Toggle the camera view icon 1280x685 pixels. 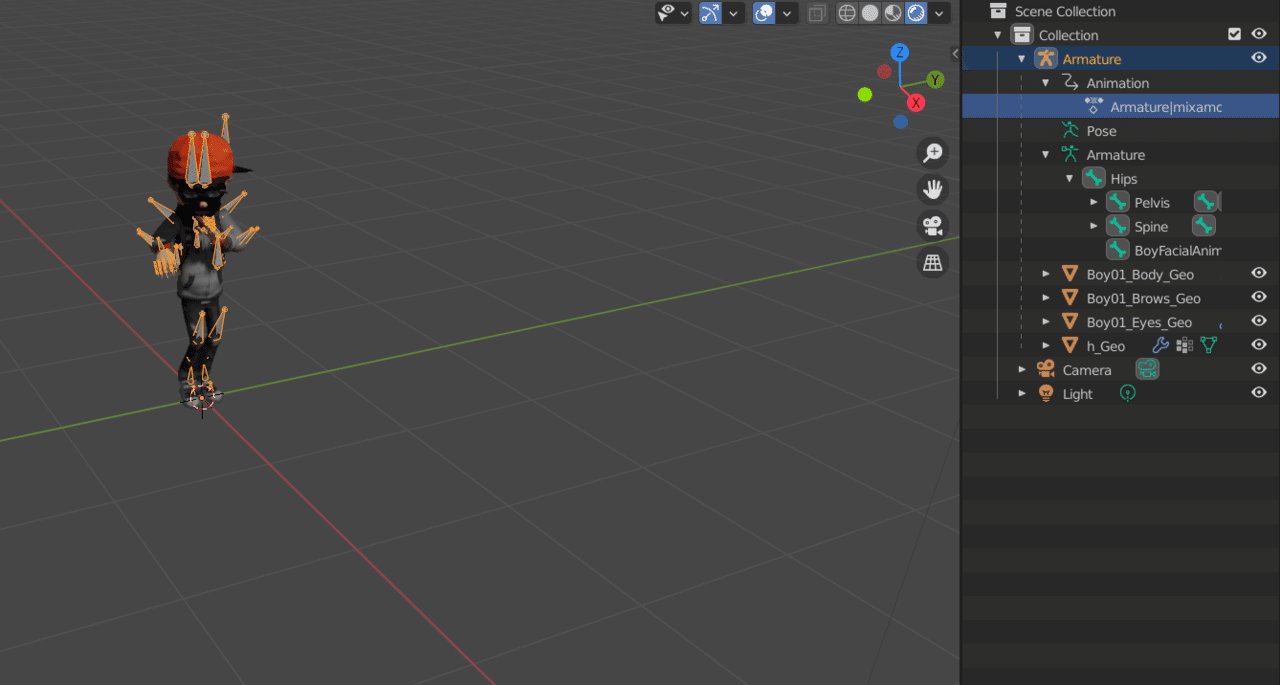933,225
